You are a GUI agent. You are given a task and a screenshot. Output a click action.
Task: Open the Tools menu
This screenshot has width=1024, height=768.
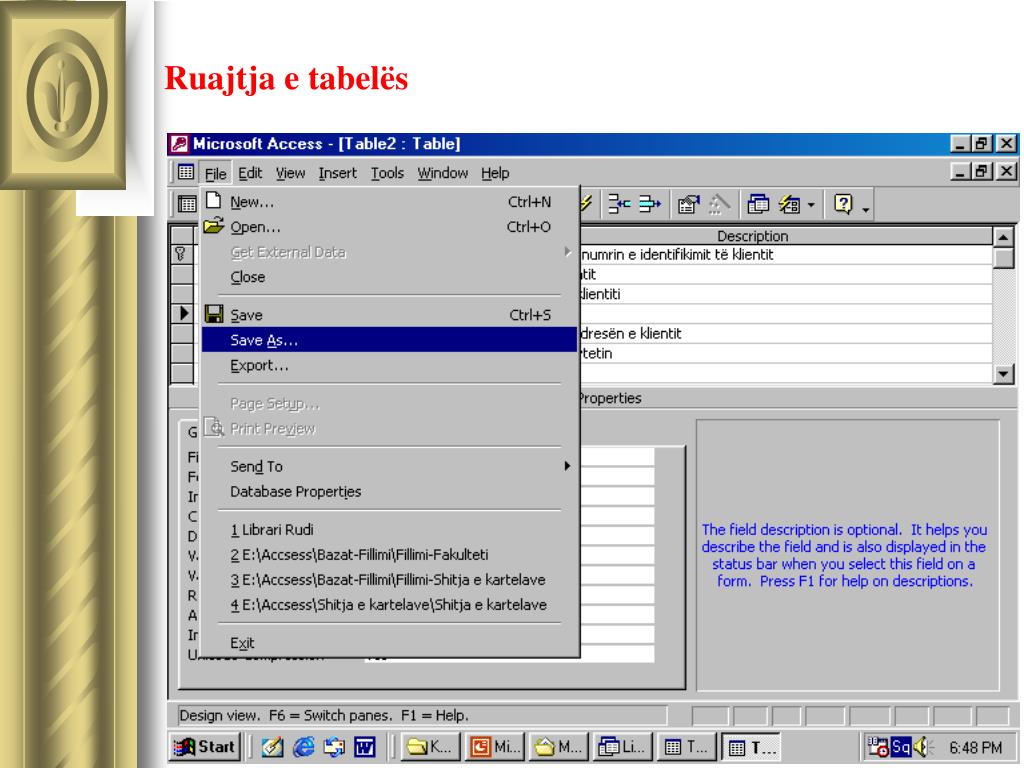387,173
